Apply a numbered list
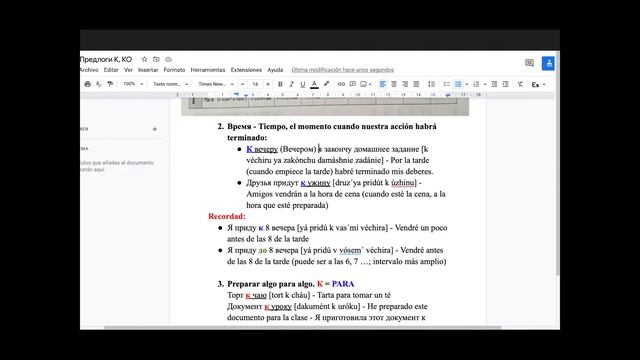Image resolution: width=640 pixels, height=360 pixels. coord(476,84)
